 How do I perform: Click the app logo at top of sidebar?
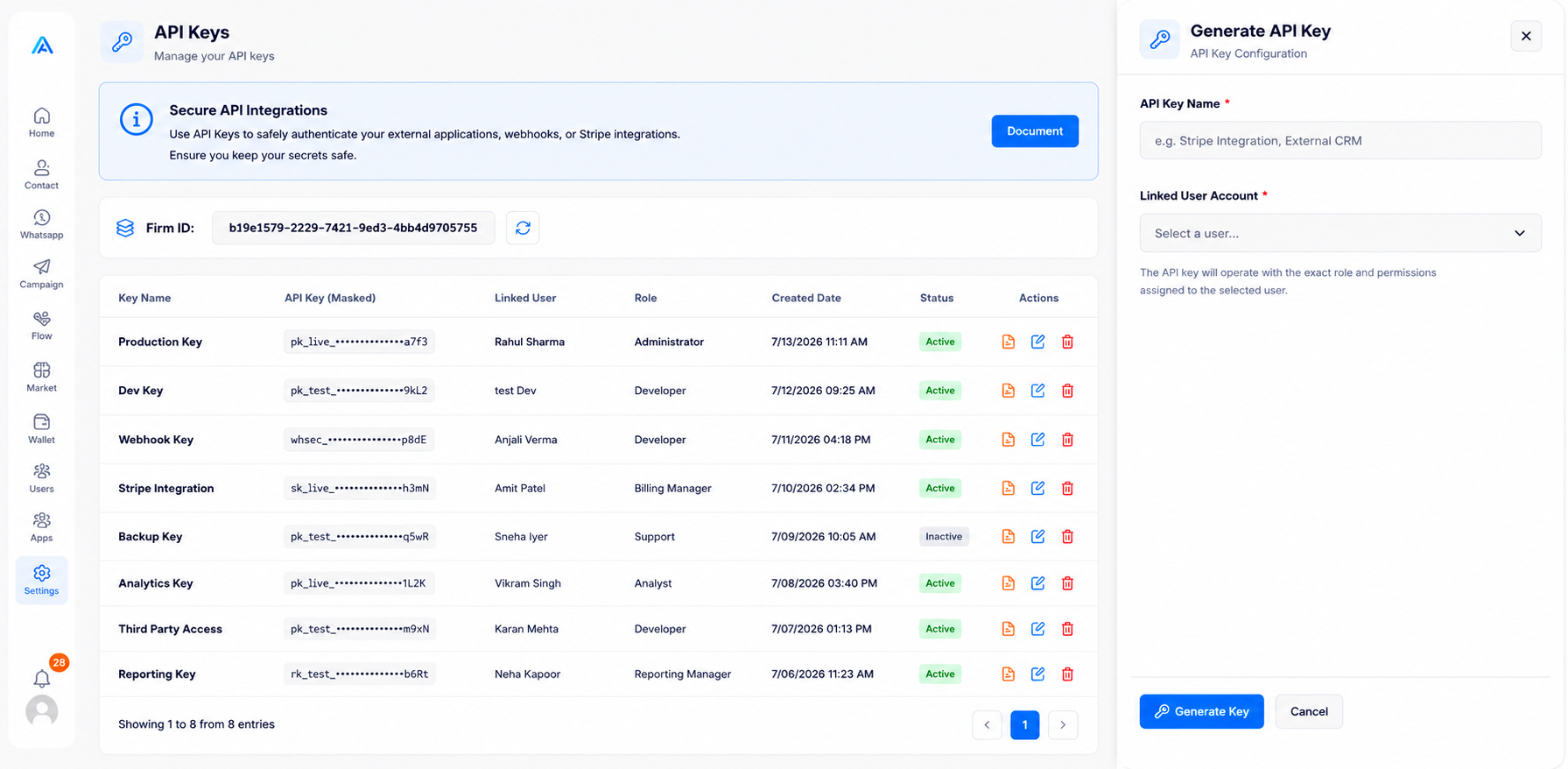coord(42,46)
